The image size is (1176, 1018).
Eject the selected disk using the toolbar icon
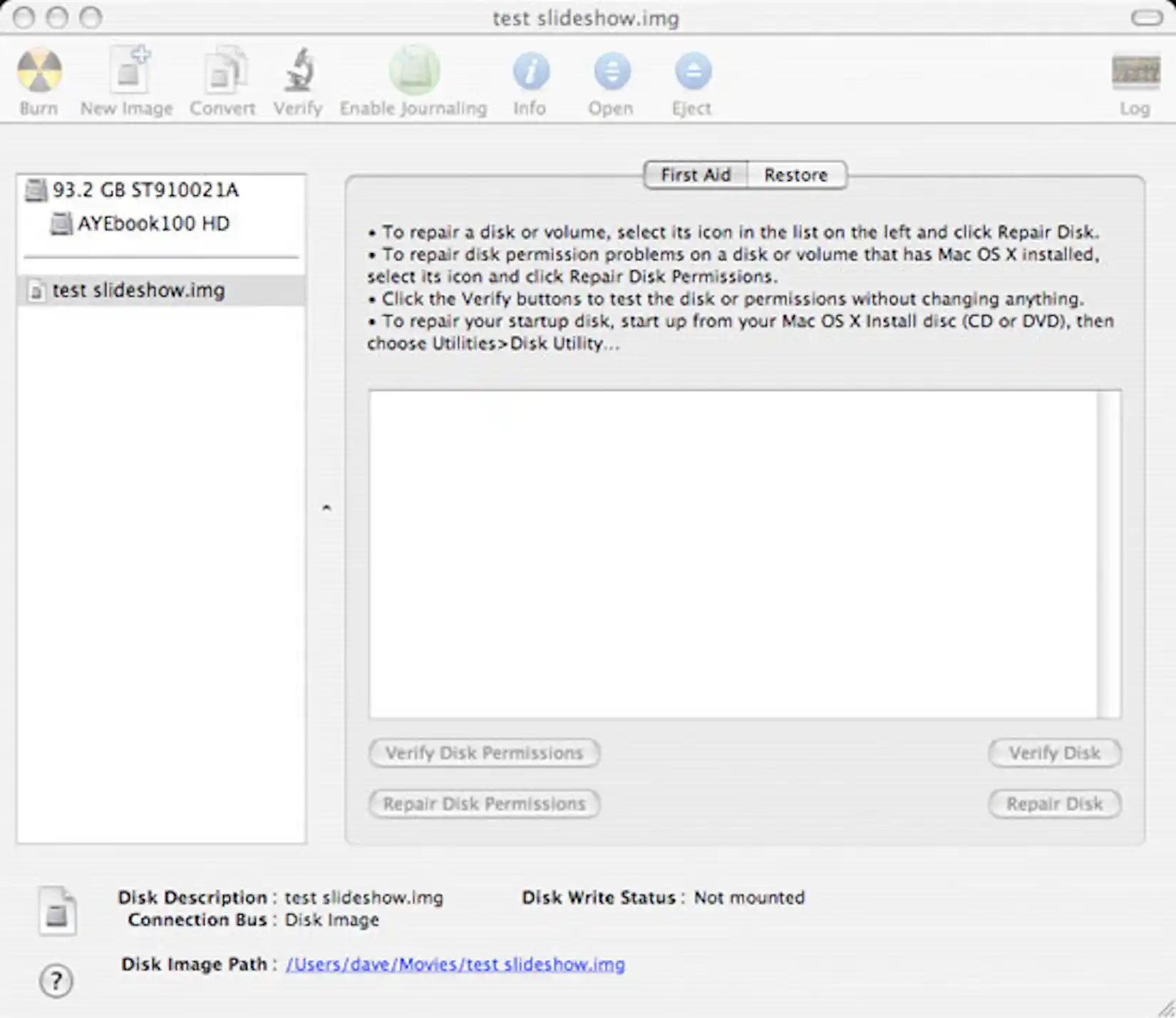point(690,71)
